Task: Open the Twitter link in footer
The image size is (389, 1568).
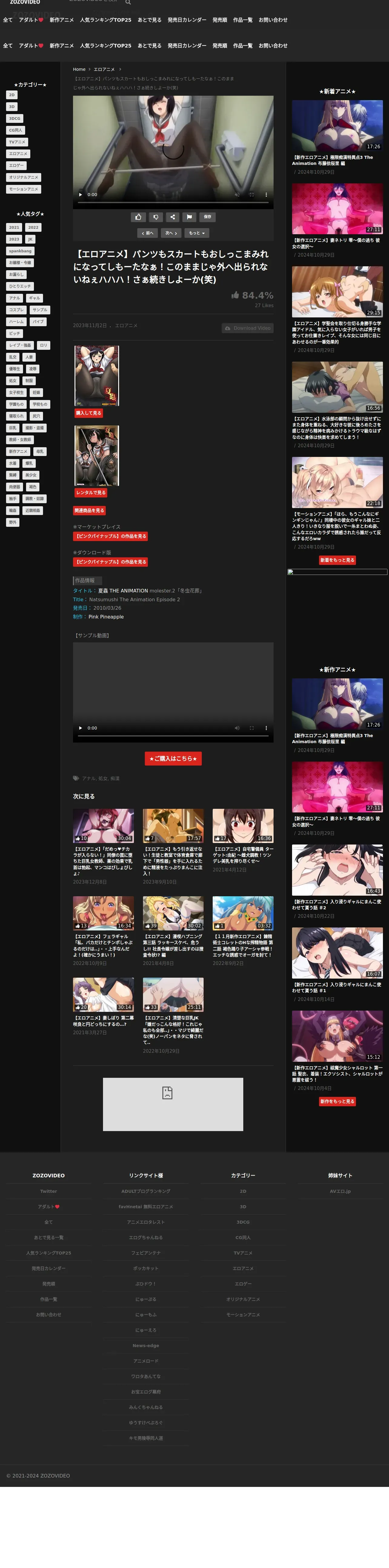Action: (x=49, y=1191)
